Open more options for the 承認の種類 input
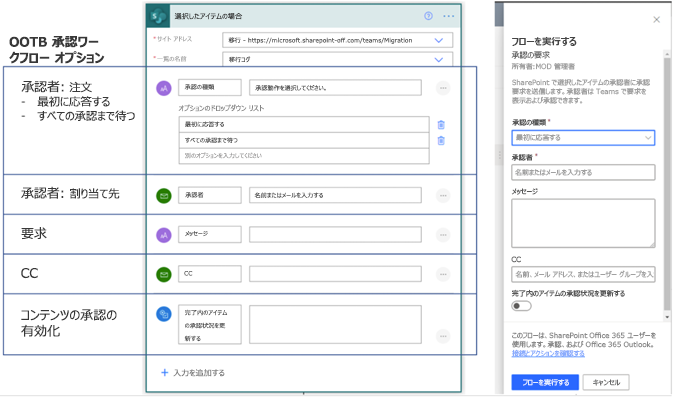The height and width of the screenshot is (399, 677). click(443, 88)
